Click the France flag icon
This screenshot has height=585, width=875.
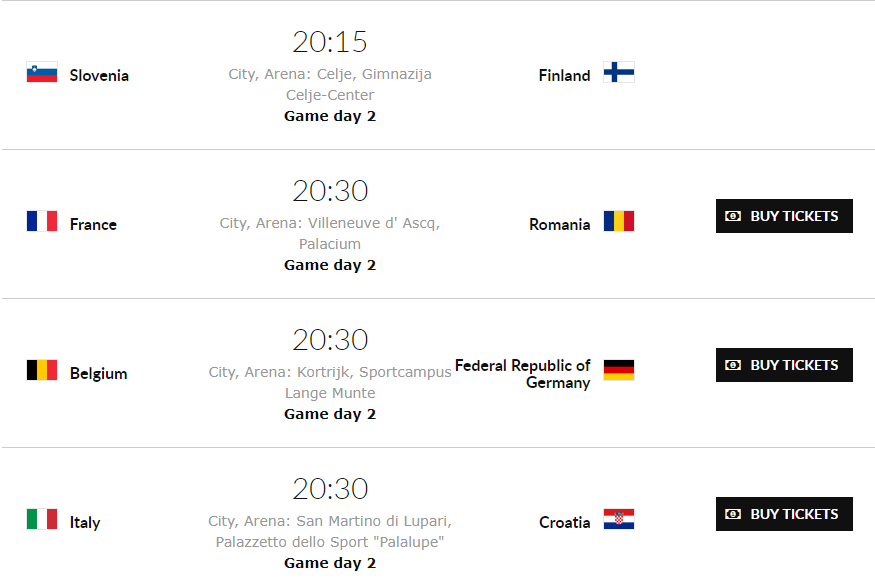click(42, 221)
